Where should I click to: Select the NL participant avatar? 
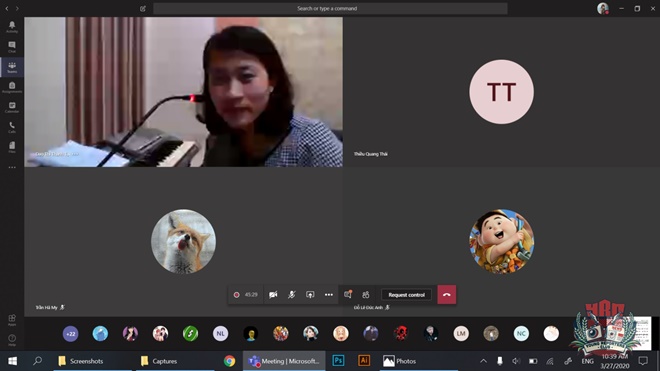[x=221, y=334]
